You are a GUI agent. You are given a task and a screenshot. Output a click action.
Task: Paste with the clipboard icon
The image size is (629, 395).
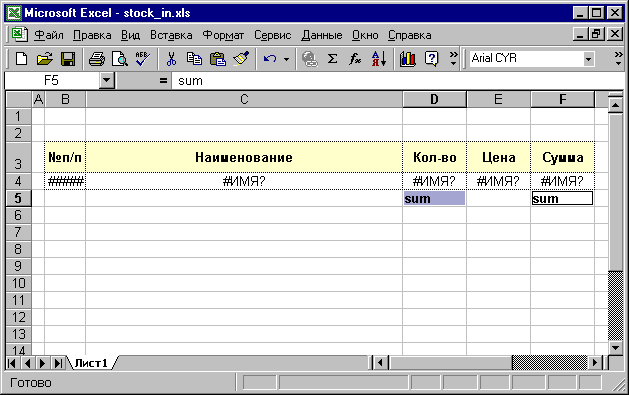[218, 59]
